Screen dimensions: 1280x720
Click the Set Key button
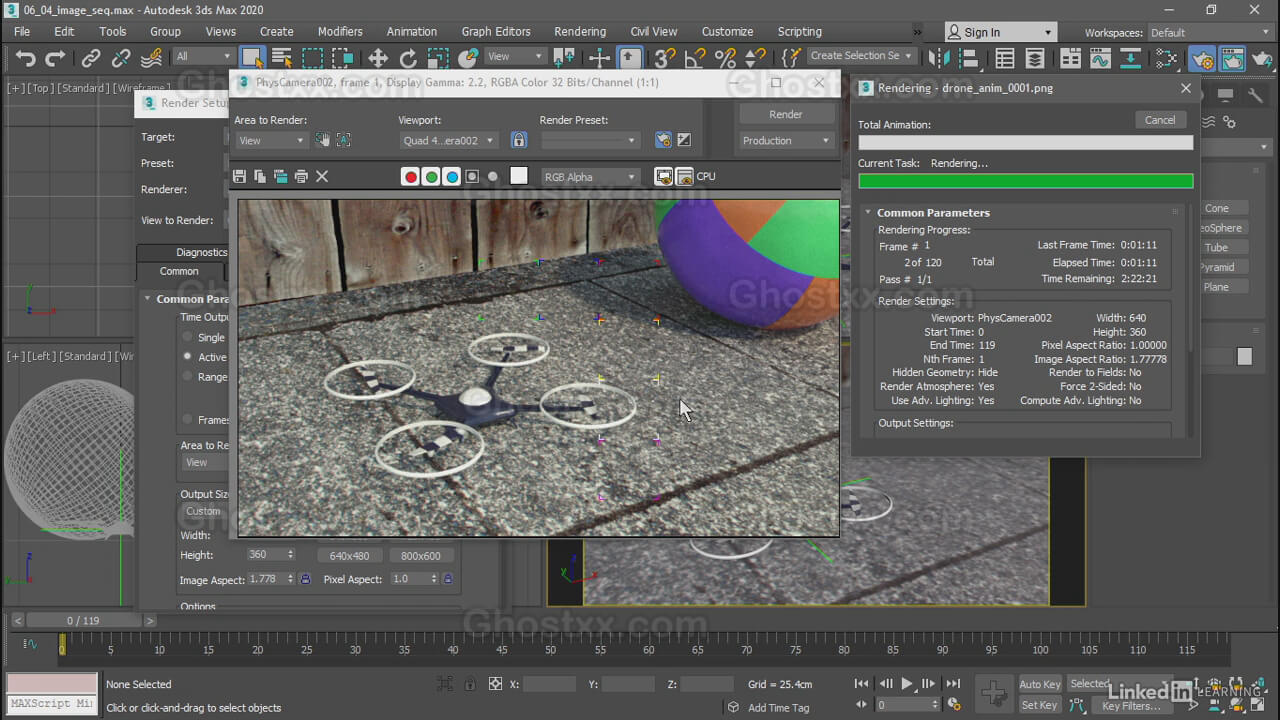pyautogui.click(x=1040, y=705)
